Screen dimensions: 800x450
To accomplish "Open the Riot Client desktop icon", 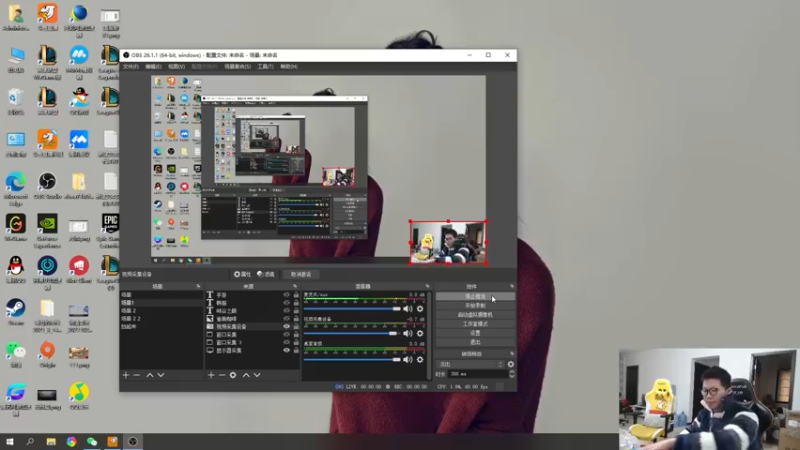I will pos(79,270).
